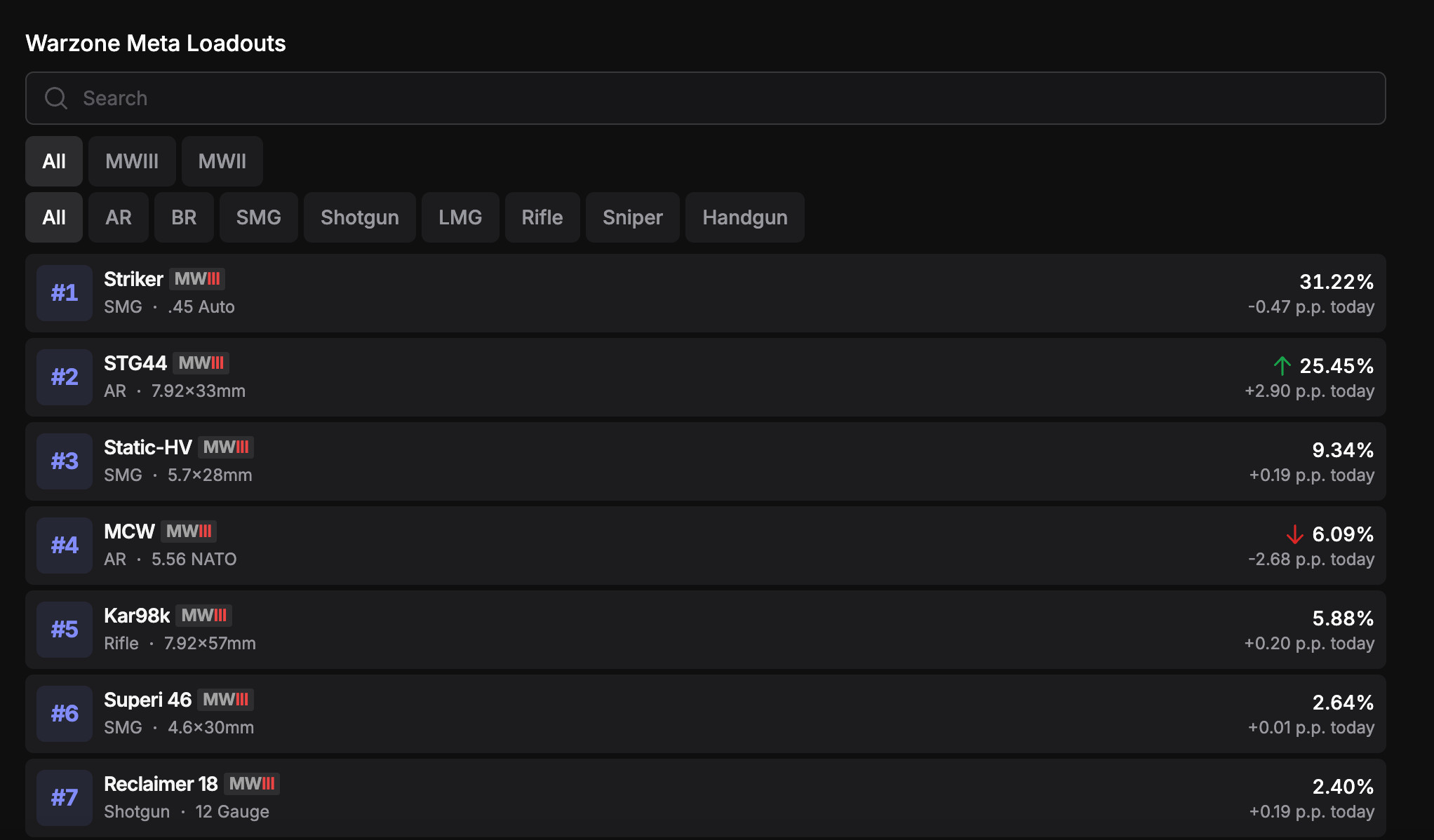The height and width of the screenshot is (840, 1434).
Task: Select the MWIII game filter
Action: [132, 161]
